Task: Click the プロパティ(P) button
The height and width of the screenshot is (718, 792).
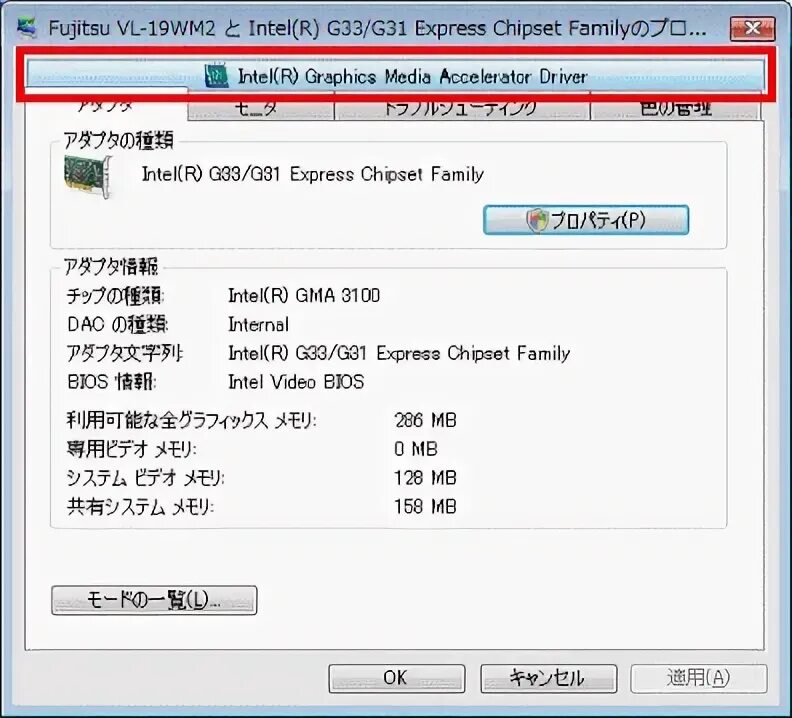Action: [586, 220]
